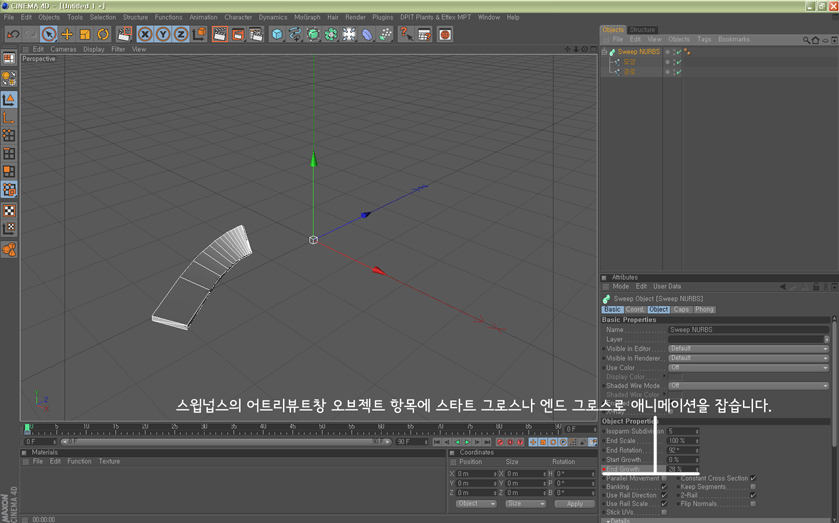Open the Array modeling objects icon
Image resolution: width=839 pixels, height=523 pixels.
pyautogui.click(x=331, y=34)
